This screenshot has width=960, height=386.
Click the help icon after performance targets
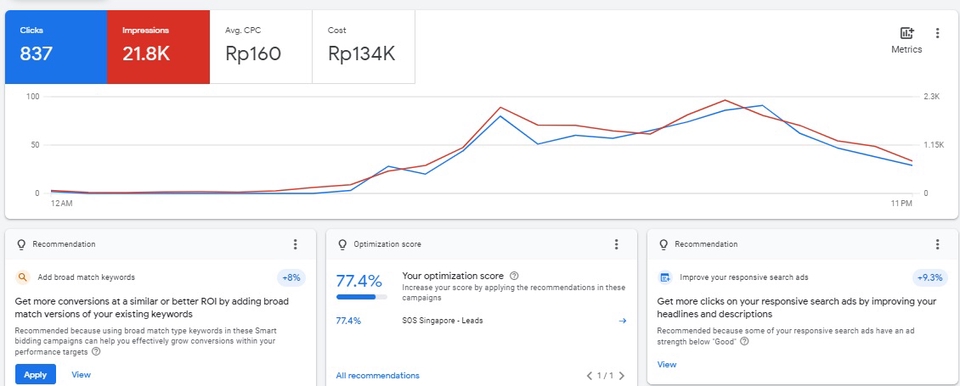[96, 352]
